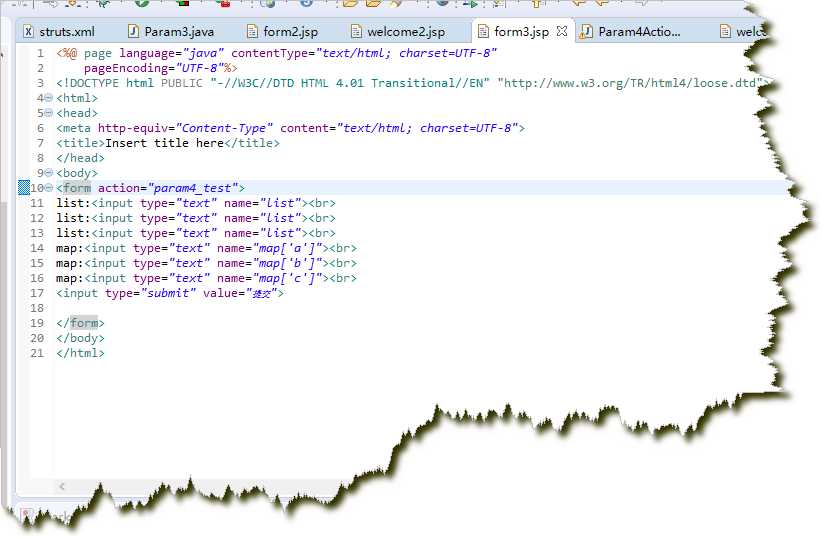Click charset=UTF-8 in contentType on line 1
The width and height of the screenshot is (822, 538).
pos(445,53)
